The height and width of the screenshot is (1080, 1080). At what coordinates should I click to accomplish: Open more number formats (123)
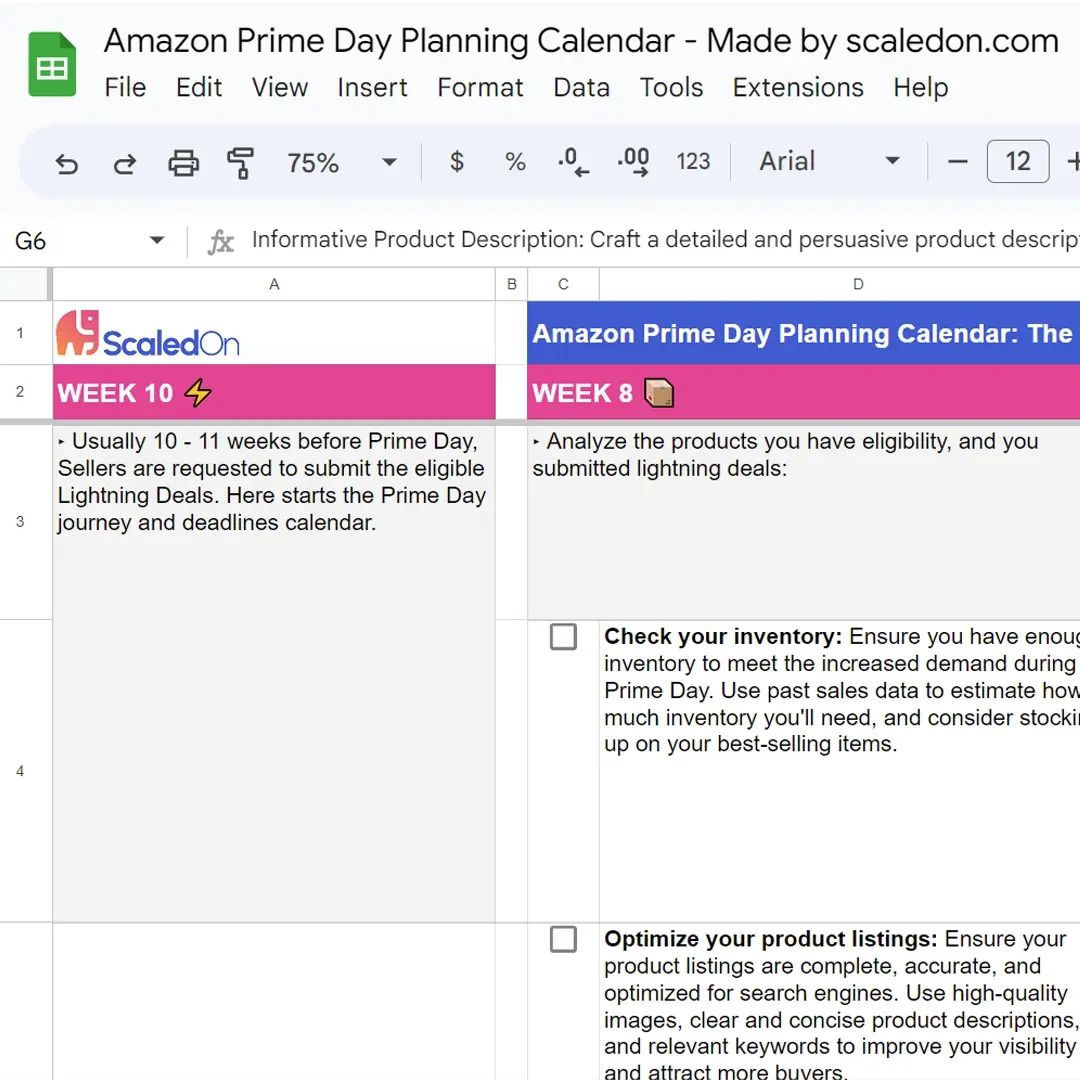click(693, 162)
